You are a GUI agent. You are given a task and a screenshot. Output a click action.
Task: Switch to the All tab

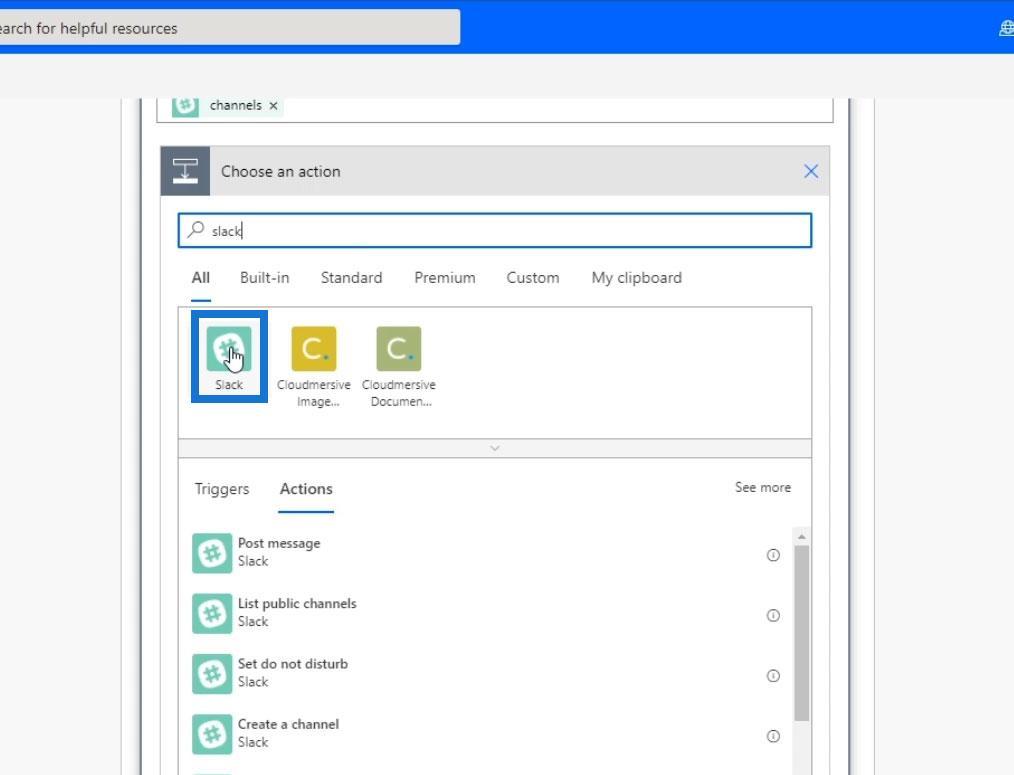tap(200, 278)
